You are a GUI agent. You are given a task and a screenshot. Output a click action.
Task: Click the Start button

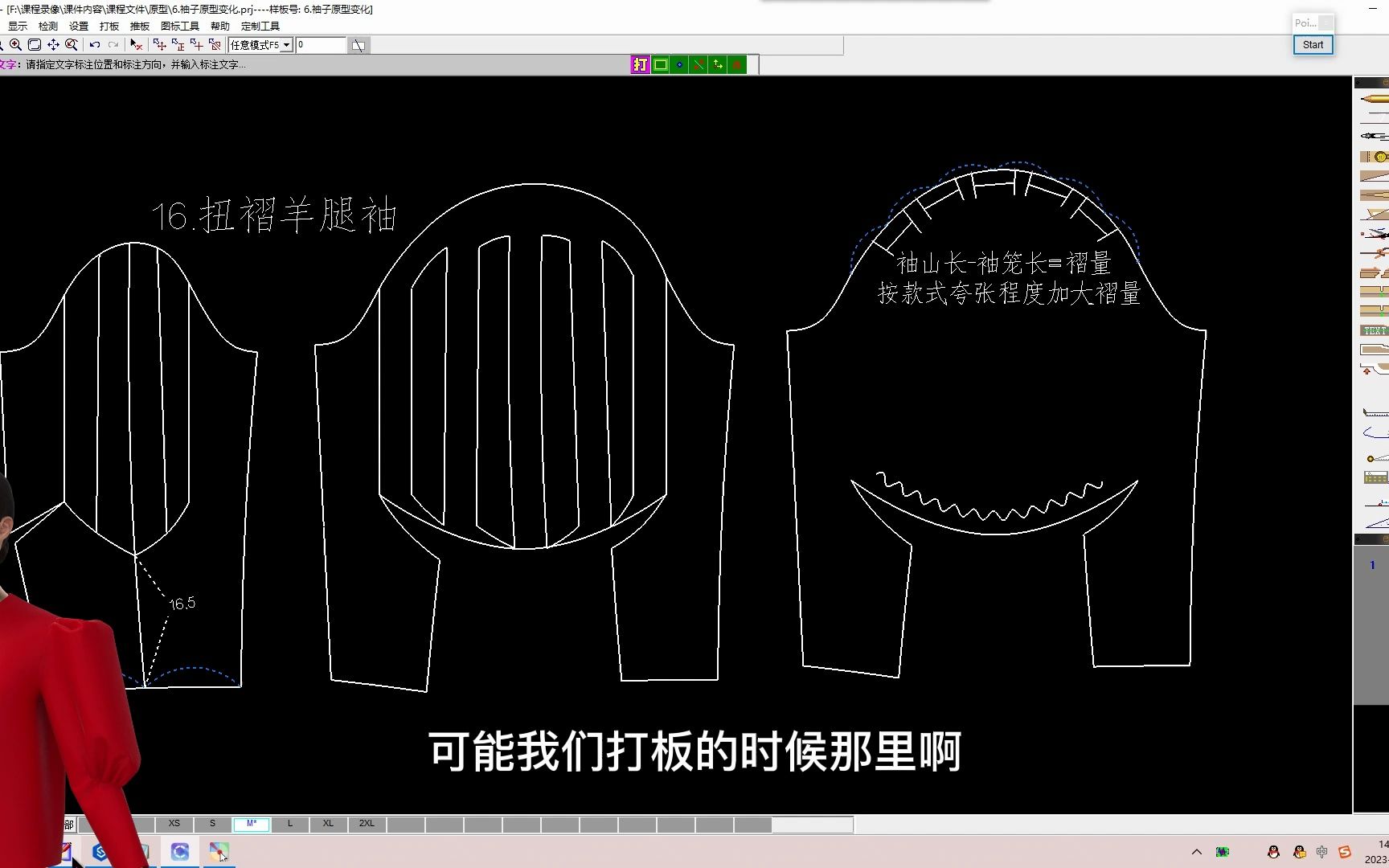point(1313,45)
